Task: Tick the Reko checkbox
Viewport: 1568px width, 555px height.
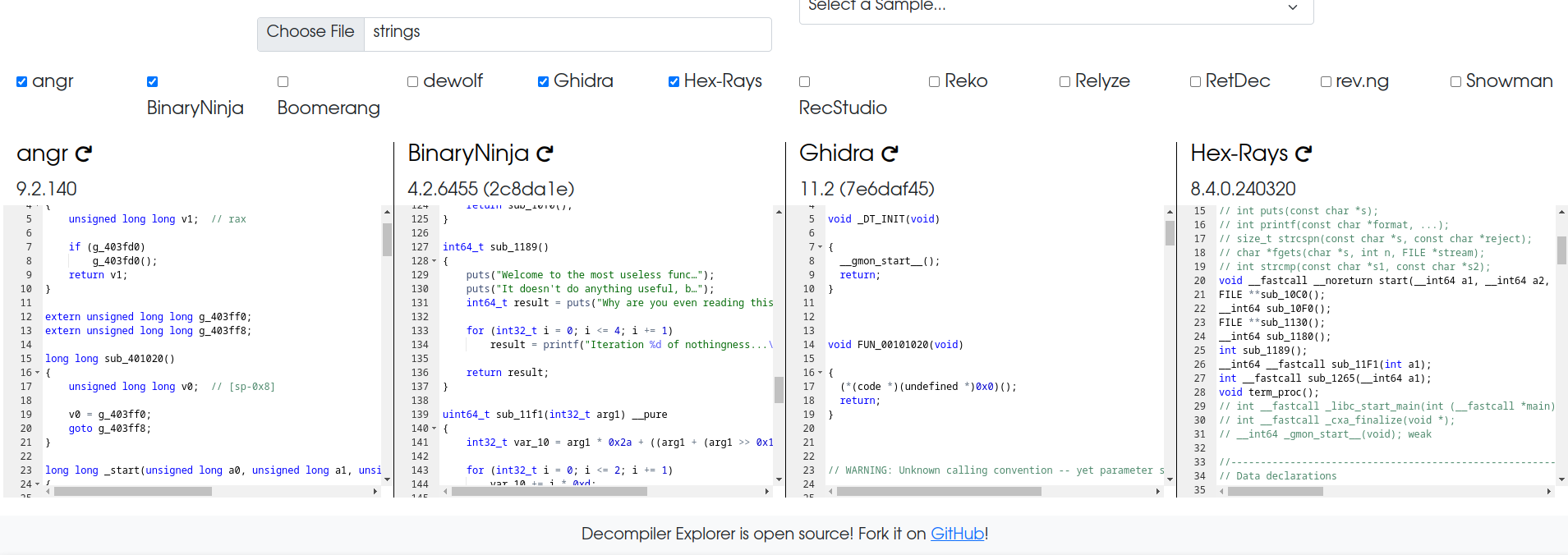Action: point(935,81)
